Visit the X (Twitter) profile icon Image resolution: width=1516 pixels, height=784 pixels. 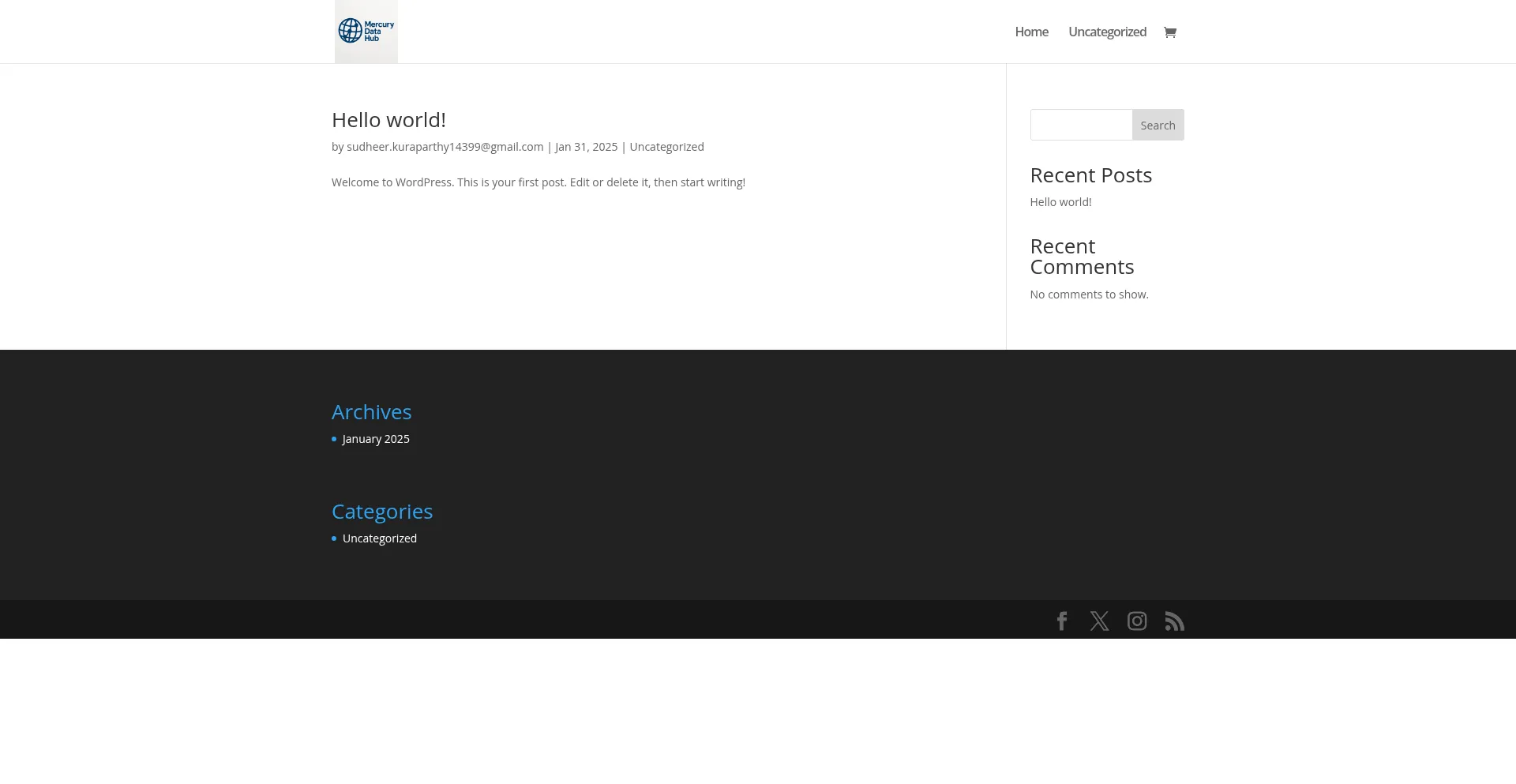tap(1099, 621)
